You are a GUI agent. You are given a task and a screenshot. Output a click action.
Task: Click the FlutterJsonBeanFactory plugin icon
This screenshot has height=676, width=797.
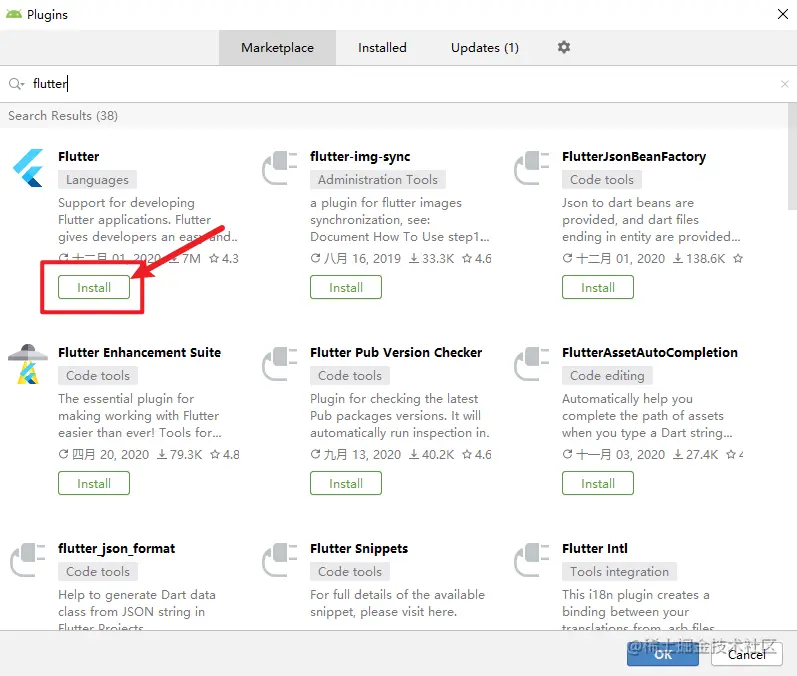532,168
